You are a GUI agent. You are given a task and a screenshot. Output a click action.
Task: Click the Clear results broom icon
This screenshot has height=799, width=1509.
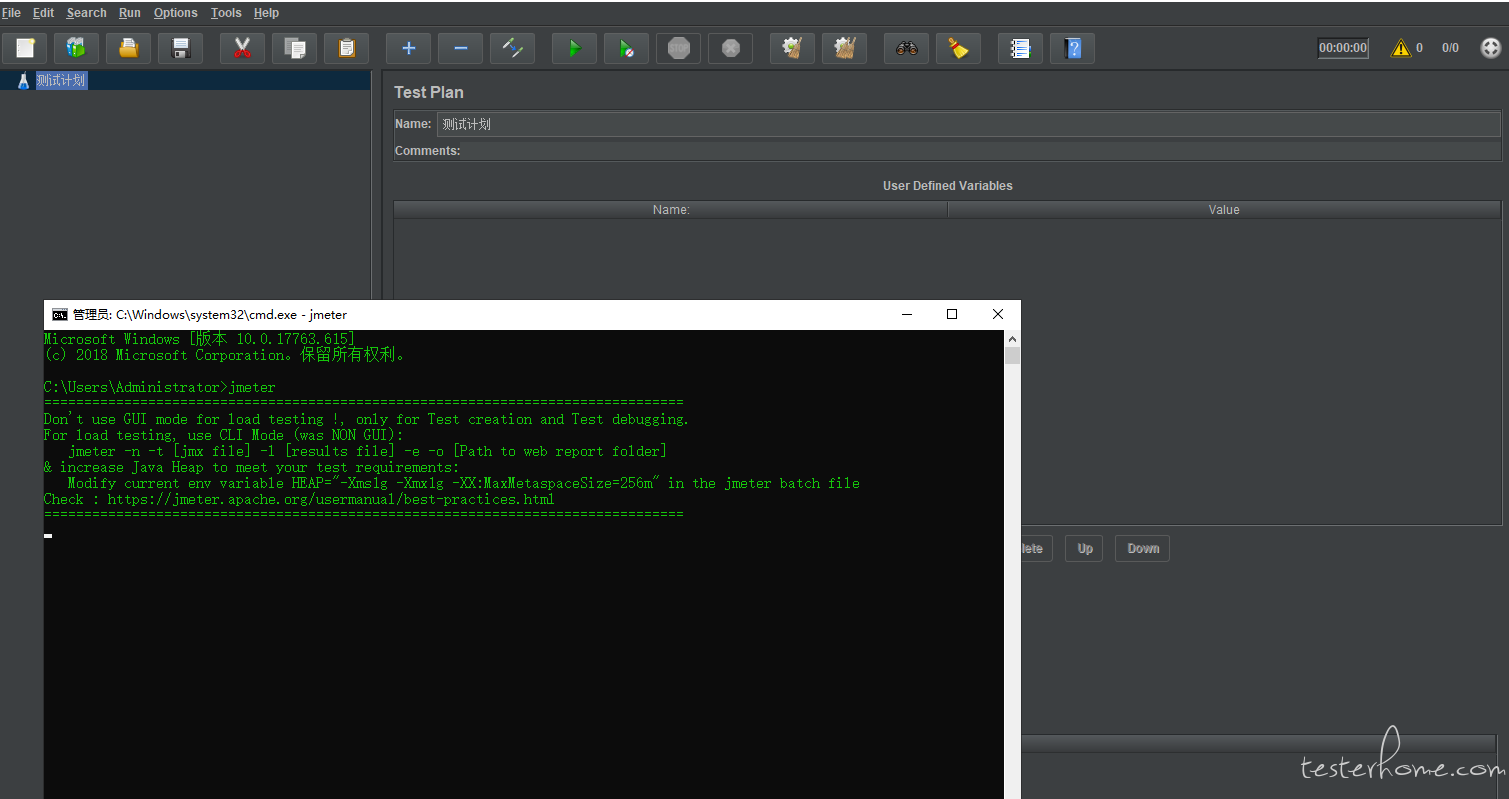pos(792,48)
